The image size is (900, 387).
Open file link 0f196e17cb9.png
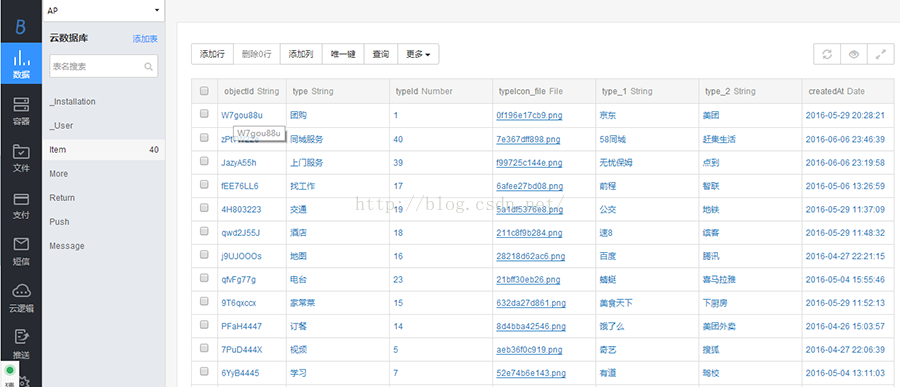point(529,115)
